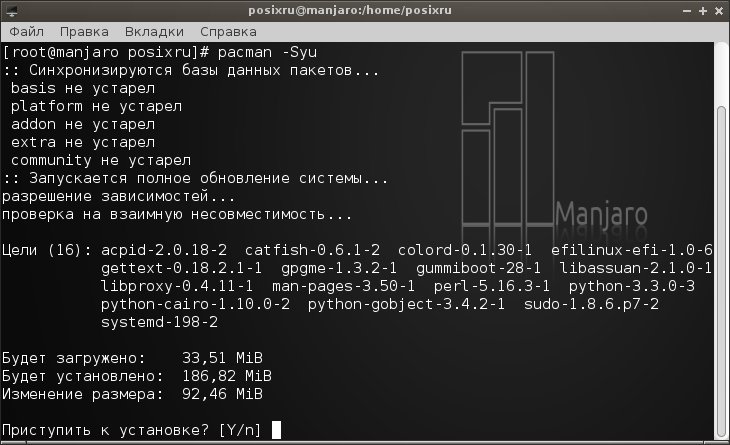This screenshot has width=730, height=445.
Task: Click the '33,51 MiB' download size value
Action: (222, 358)
